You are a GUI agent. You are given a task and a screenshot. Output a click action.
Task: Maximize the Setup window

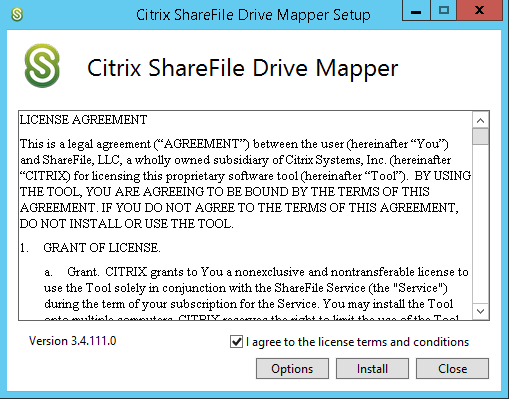(x=444, y=11)
